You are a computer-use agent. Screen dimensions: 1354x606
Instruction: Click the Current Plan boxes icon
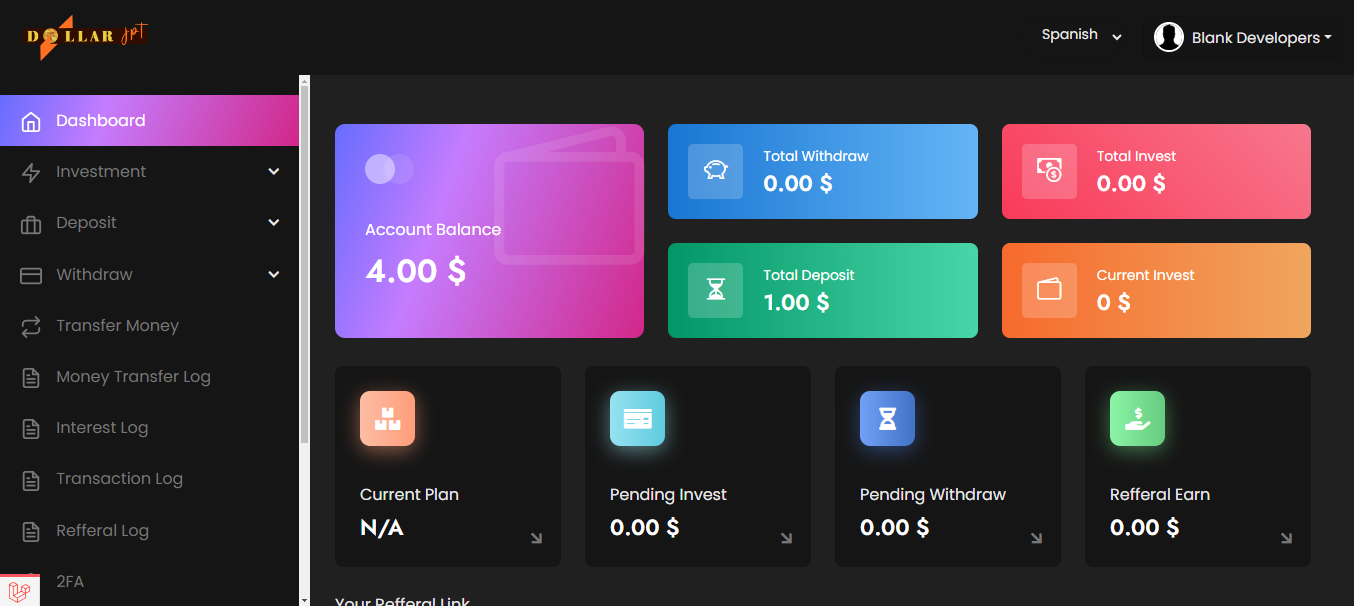point(387,418)
